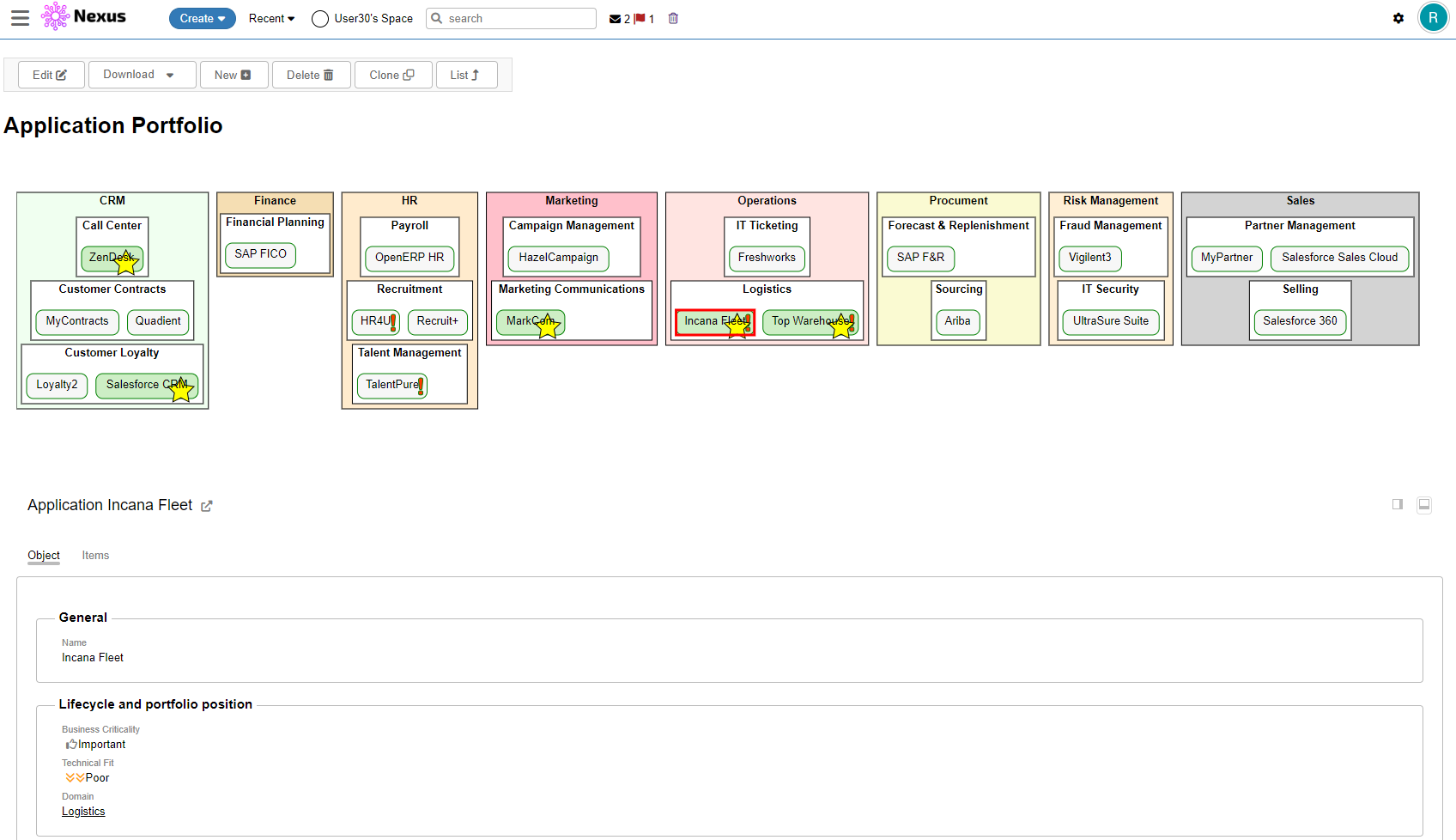Switch detail panel to side layout icon

click(1398, 504)
